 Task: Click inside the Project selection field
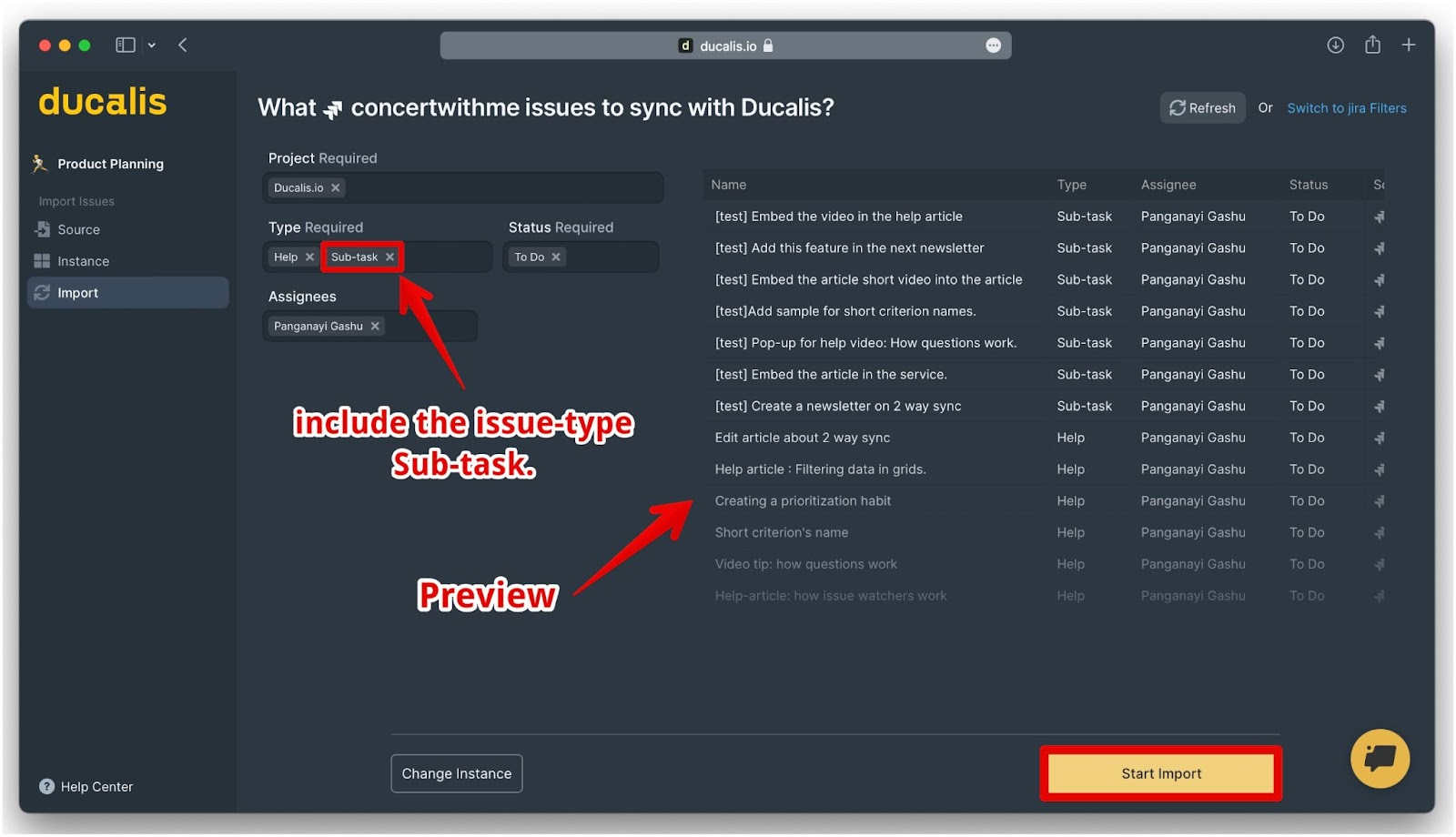(x=463, y=188)
